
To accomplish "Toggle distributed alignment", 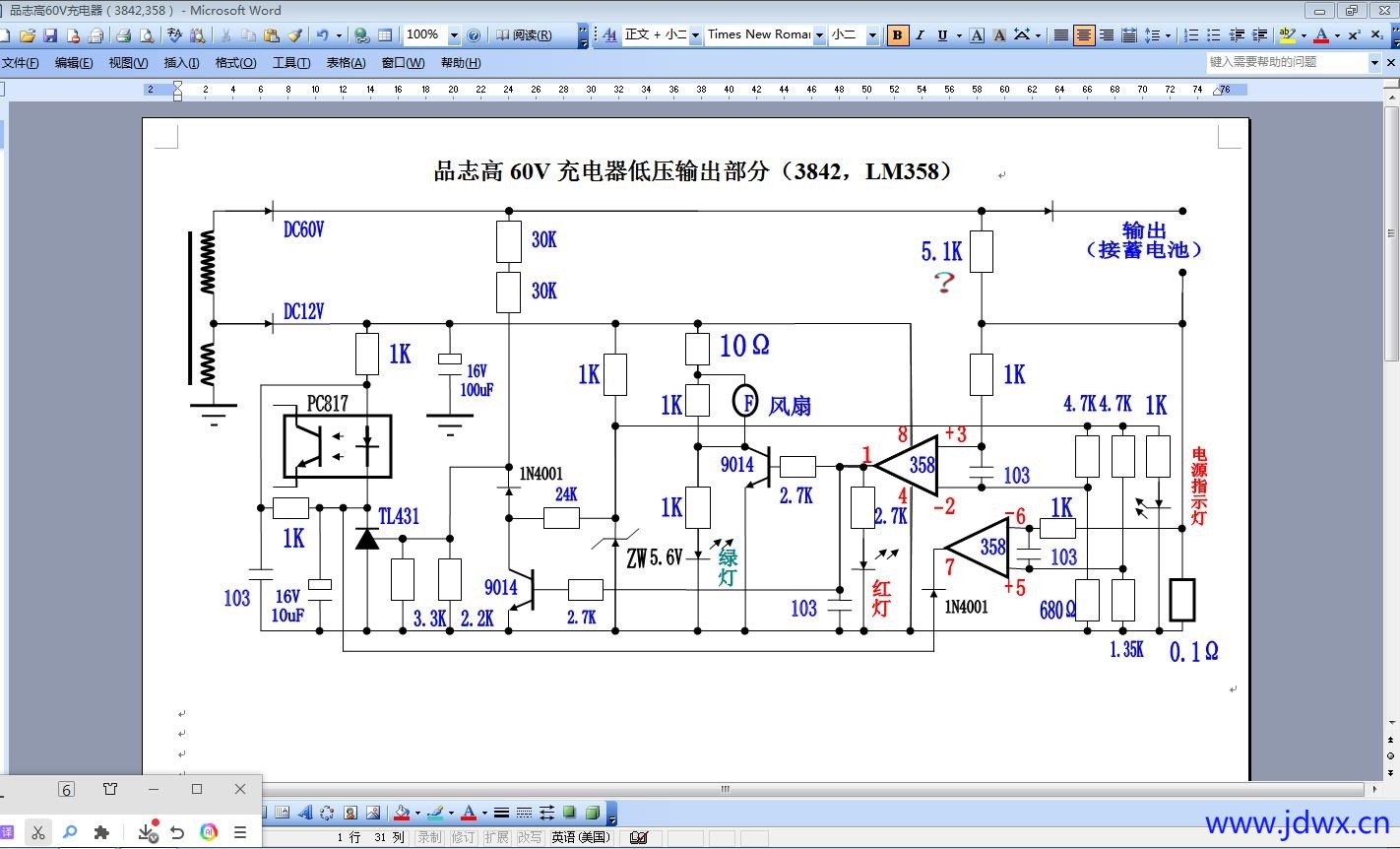I will [1129, 35].
